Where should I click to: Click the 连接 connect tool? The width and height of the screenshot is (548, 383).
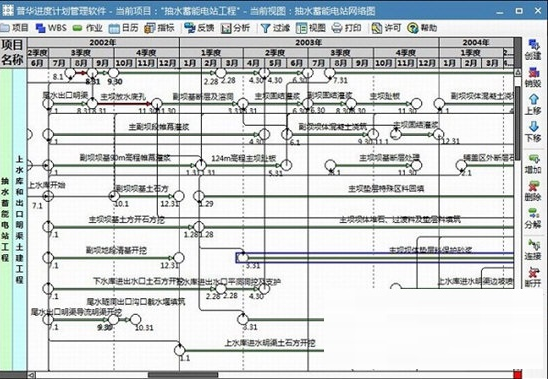pos(533,250)
